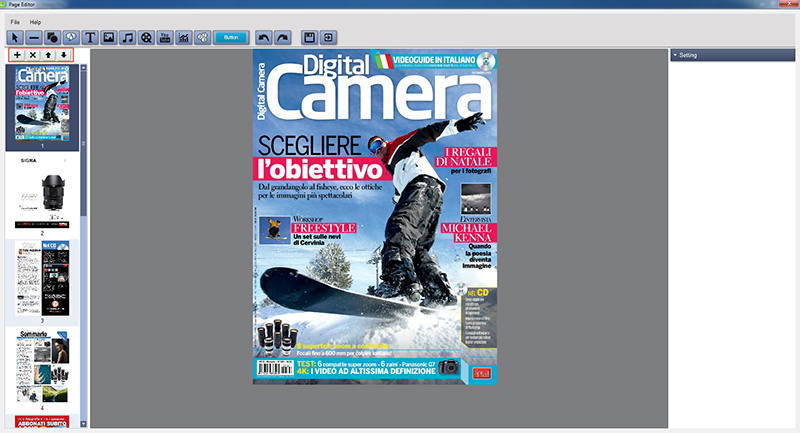This screenshot has width=800, height=433.
Task: Insert a YouTube video
Action: tap(165, 37)
